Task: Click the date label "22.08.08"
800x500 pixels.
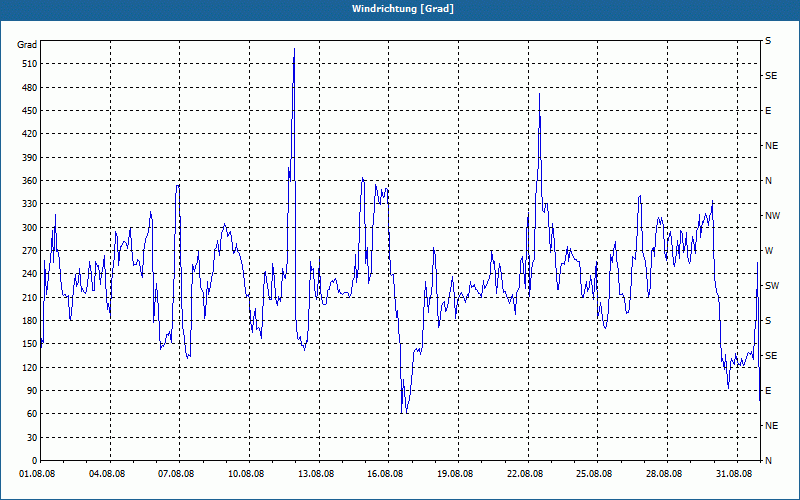Action: click(525, 474)
